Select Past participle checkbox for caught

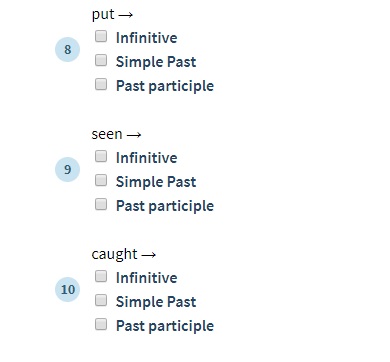tap(101, 324)
